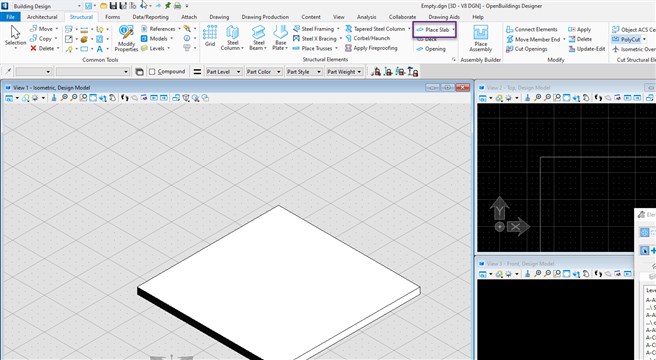This screenshot has width=656, height=360.
Task: Apply Fireproofing to steel member
Action: tap(371, 48)
